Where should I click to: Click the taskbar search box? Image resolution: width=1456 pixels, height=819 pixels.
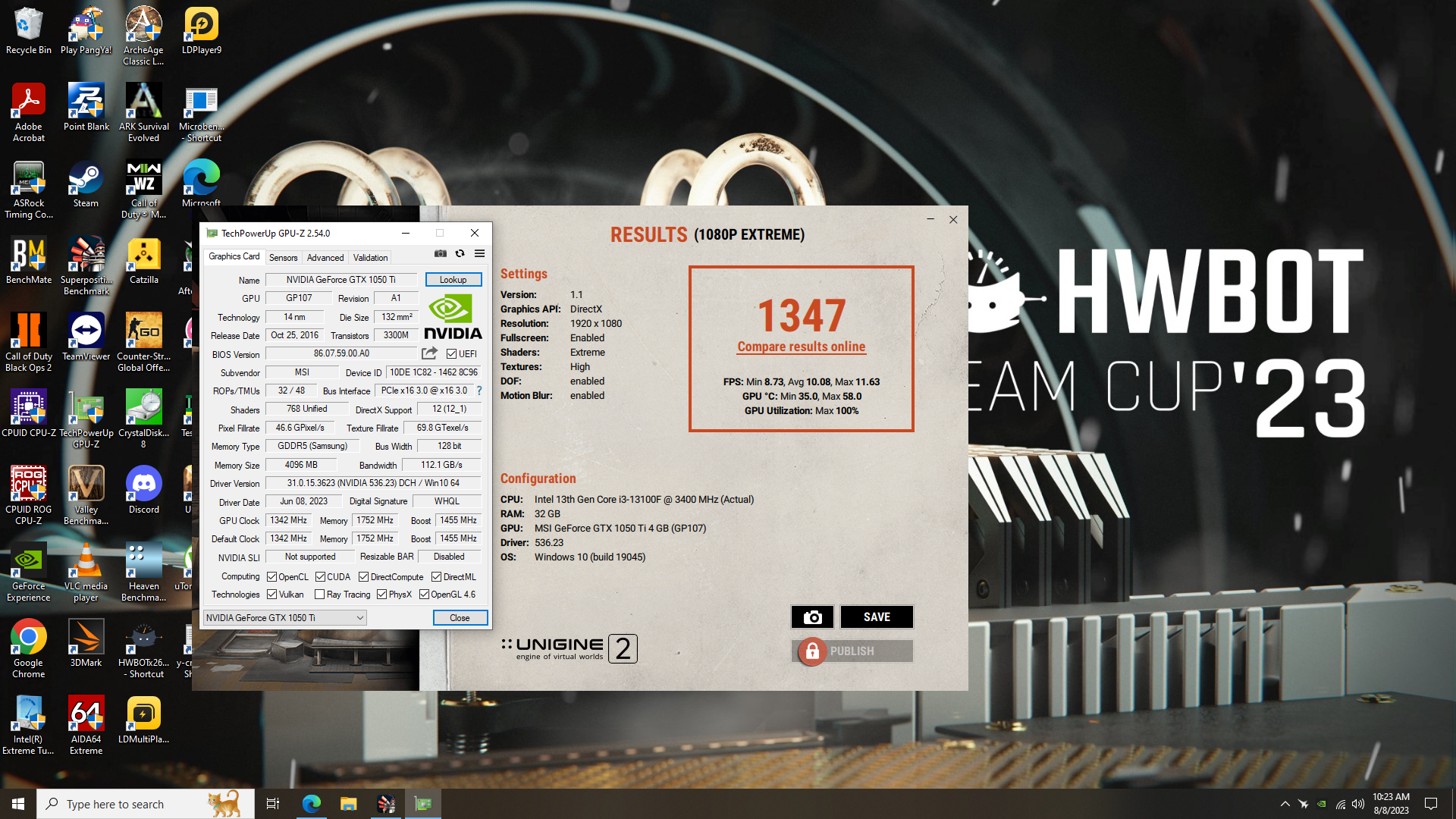pos(146,804)
